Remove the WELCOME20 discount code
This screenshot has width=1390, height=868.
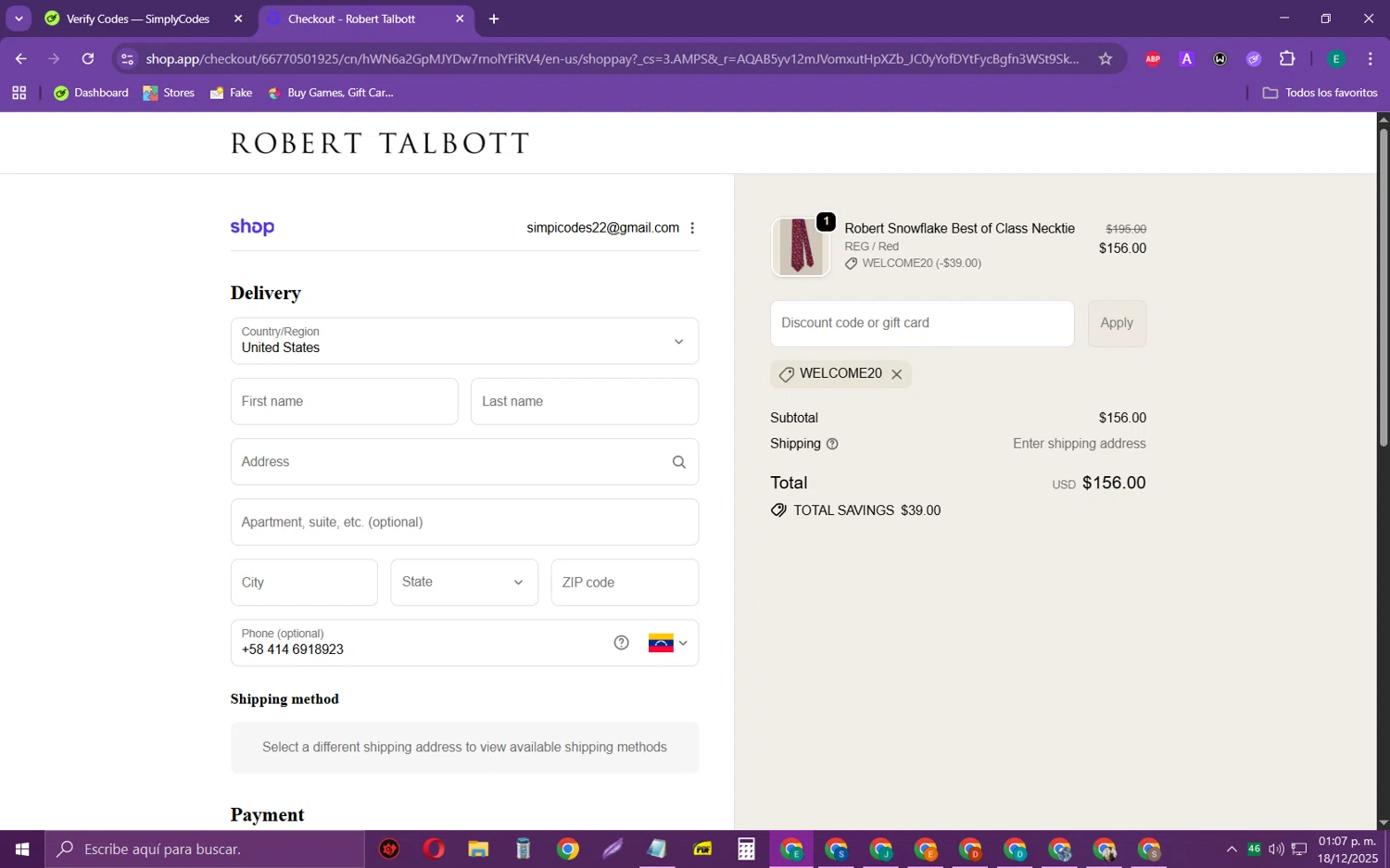click(x=896, y=374)
